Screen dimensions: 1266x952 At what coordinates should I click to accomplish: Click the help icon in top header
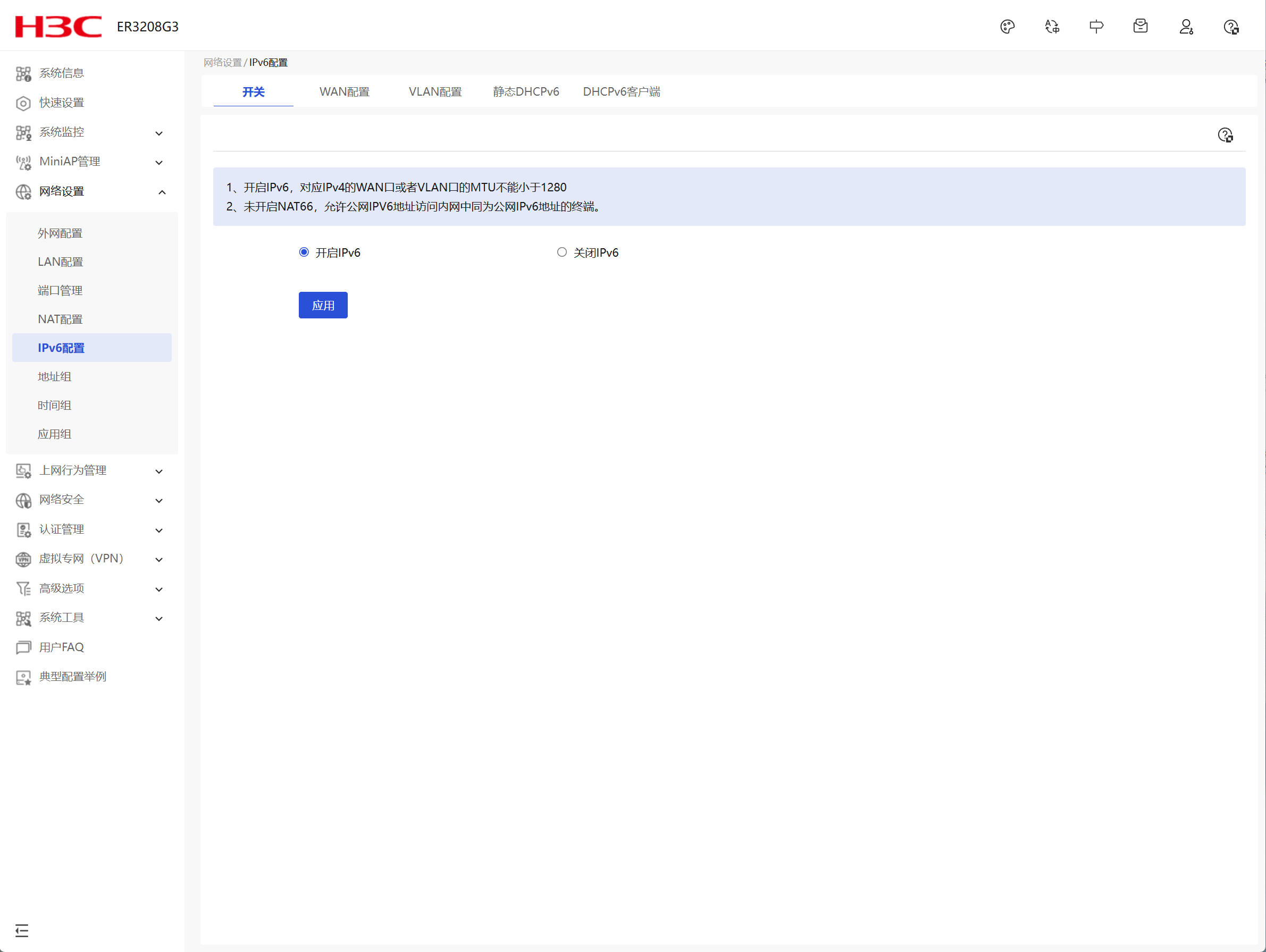(1230, 27)
